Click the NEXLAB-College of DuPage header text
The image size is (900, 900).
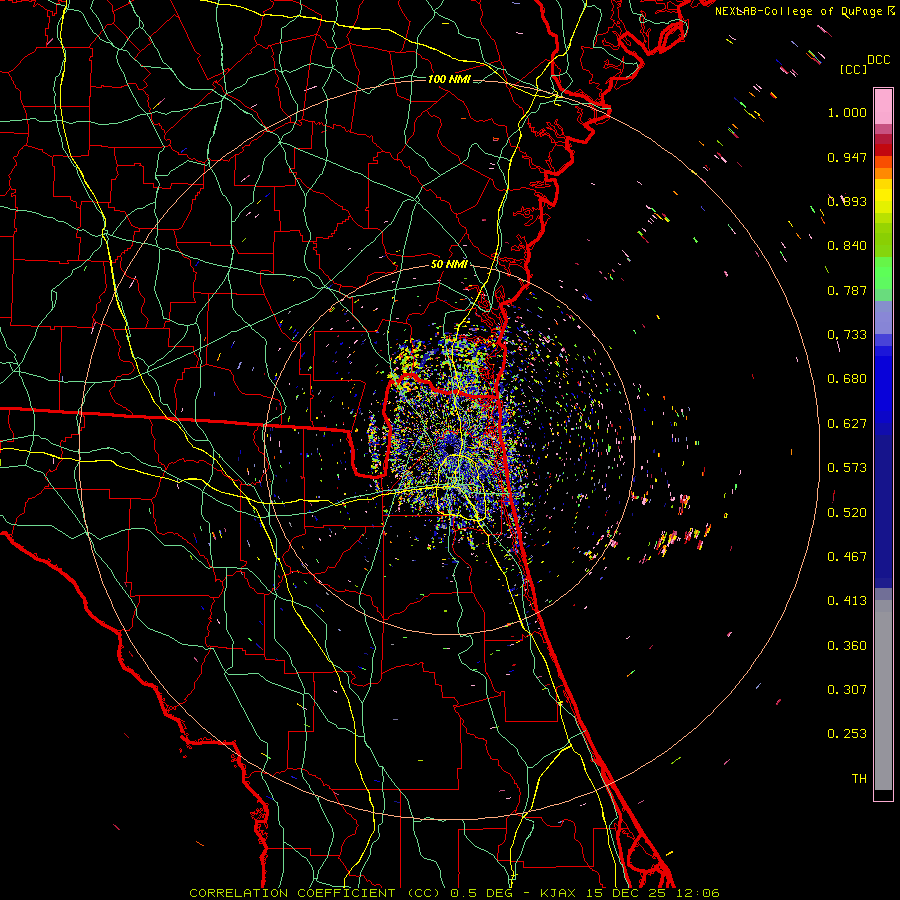805,11
